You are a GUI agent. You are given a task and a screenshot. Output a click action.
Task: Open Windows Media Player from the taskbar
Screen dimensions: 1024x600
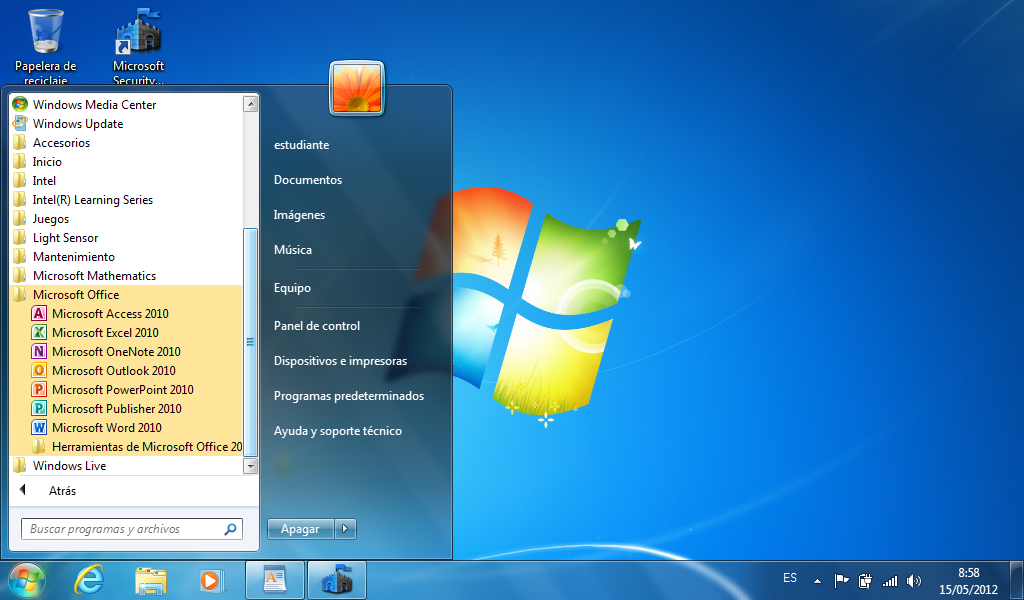212,579
